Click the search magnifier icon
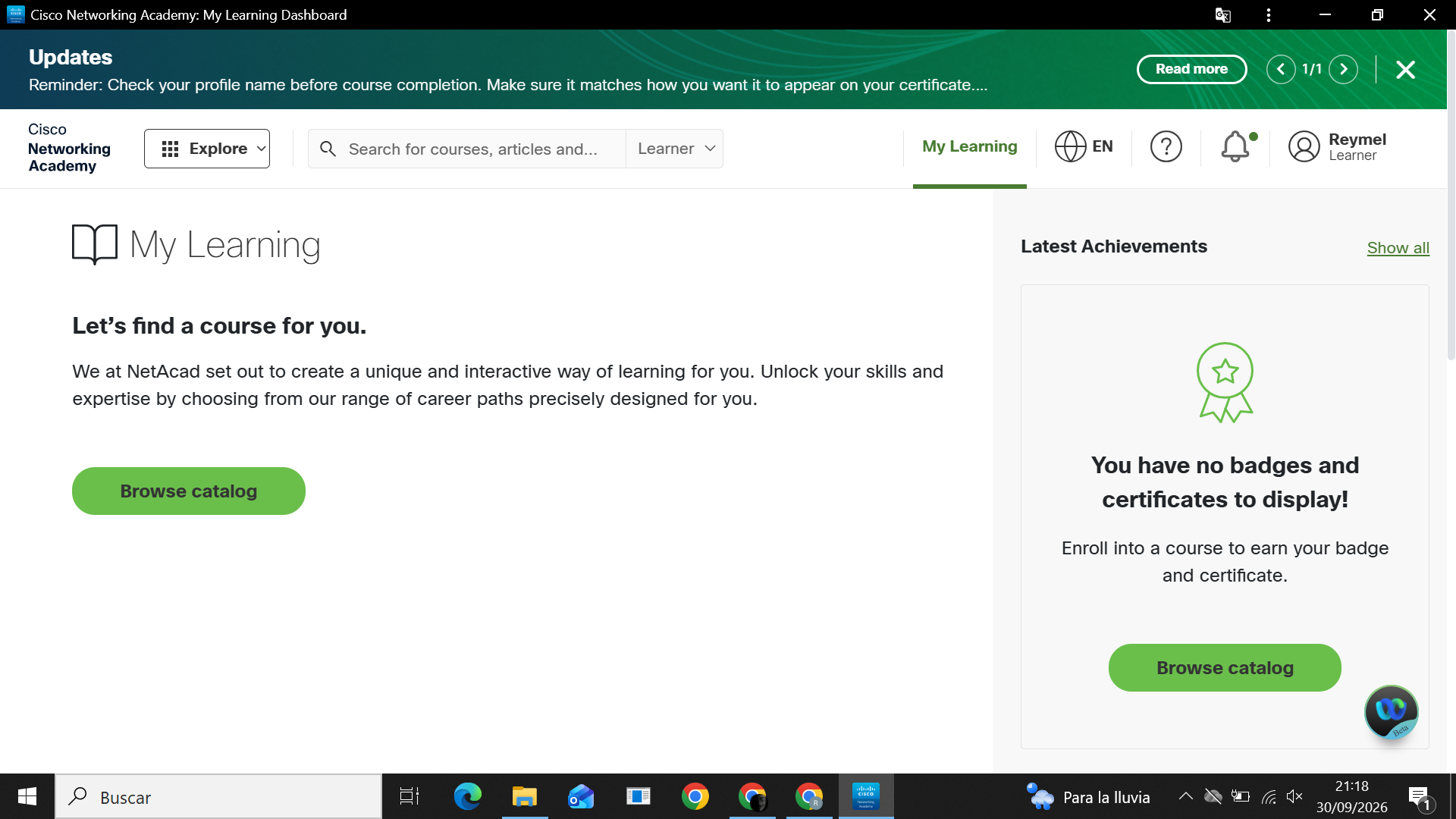1456x819 pixels. (x=328, y=149)
